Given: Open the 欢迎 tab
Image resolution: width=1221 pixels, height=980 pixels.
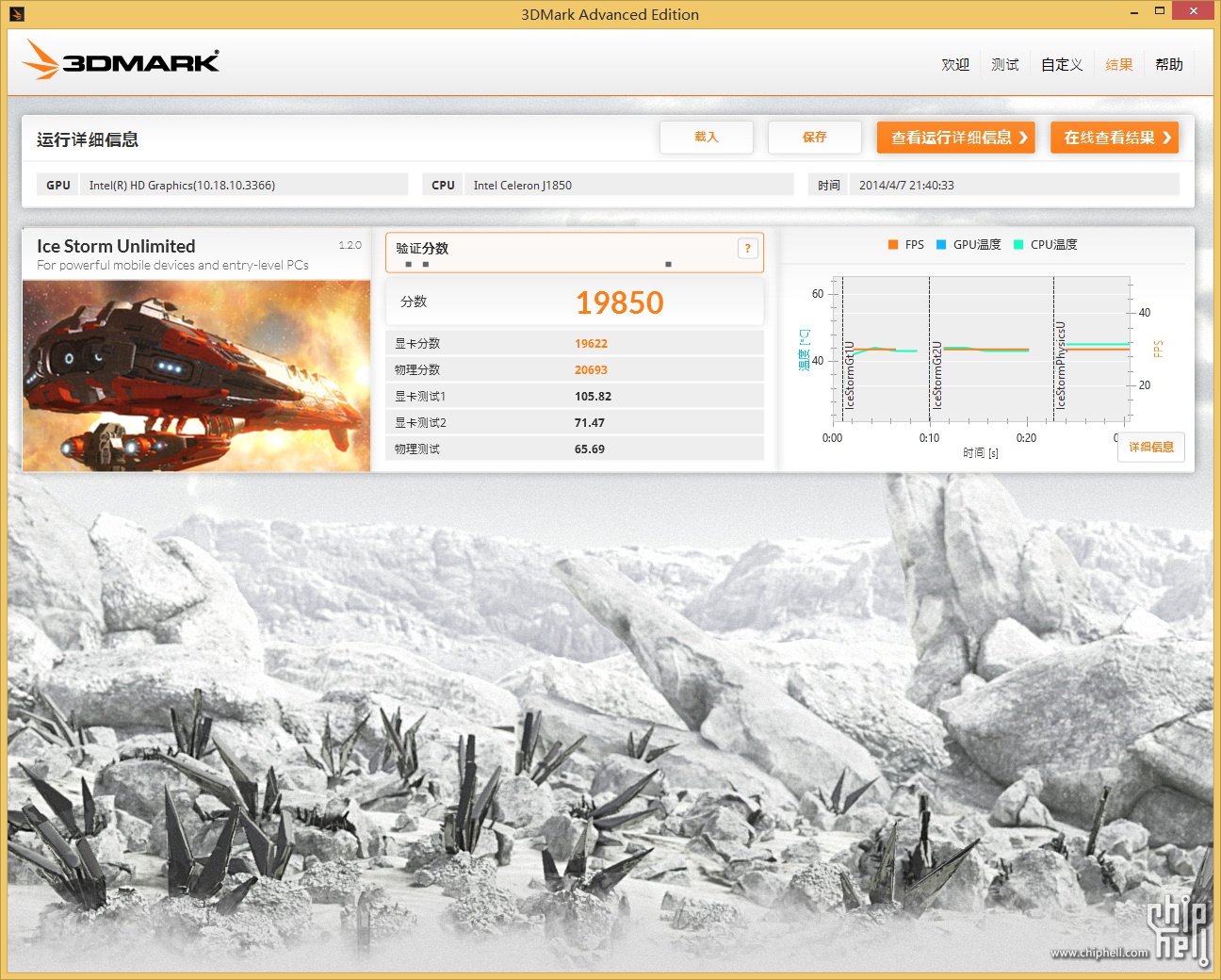Looking at the screenshot, I should tap(955, 64).
